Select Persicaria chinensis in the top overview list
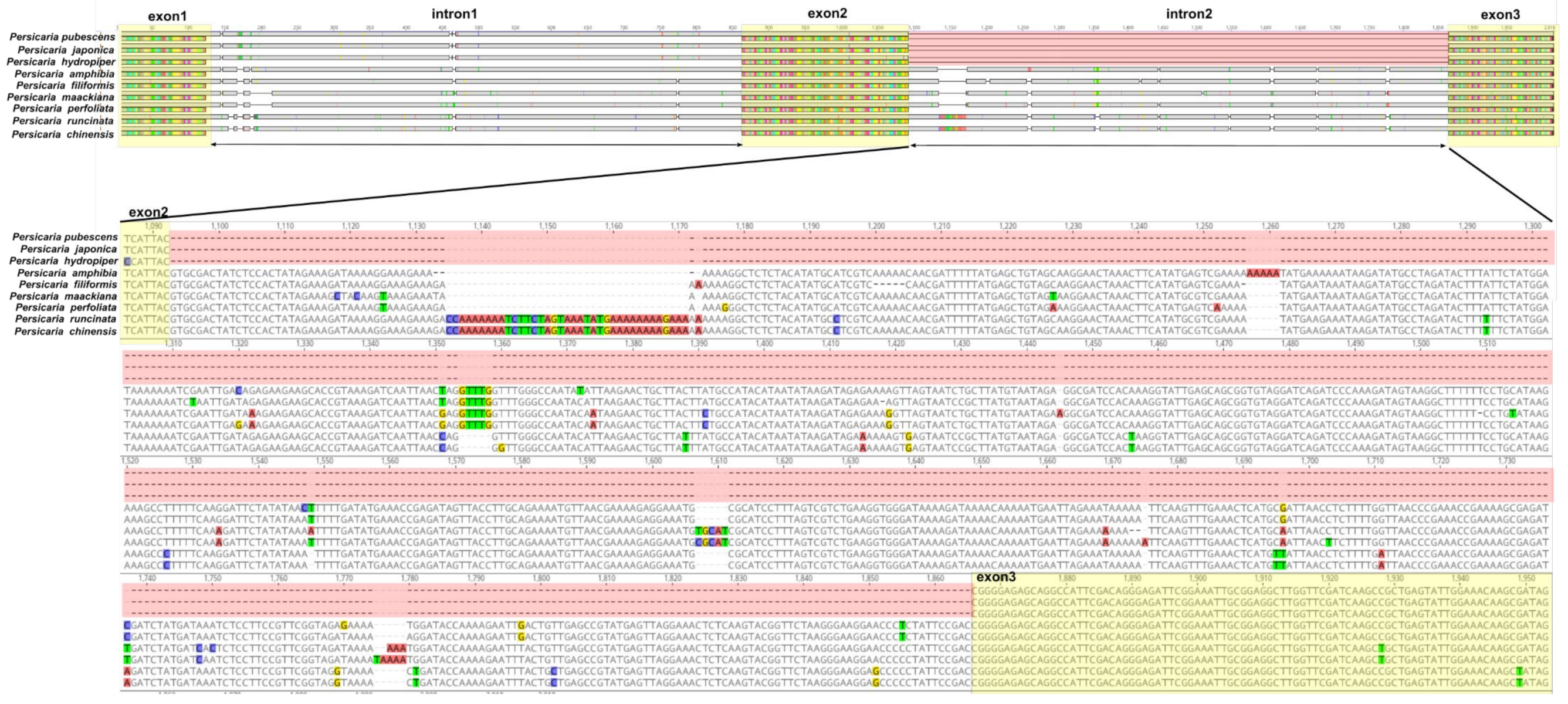The image size is (1568, 704). click(63, 134)
